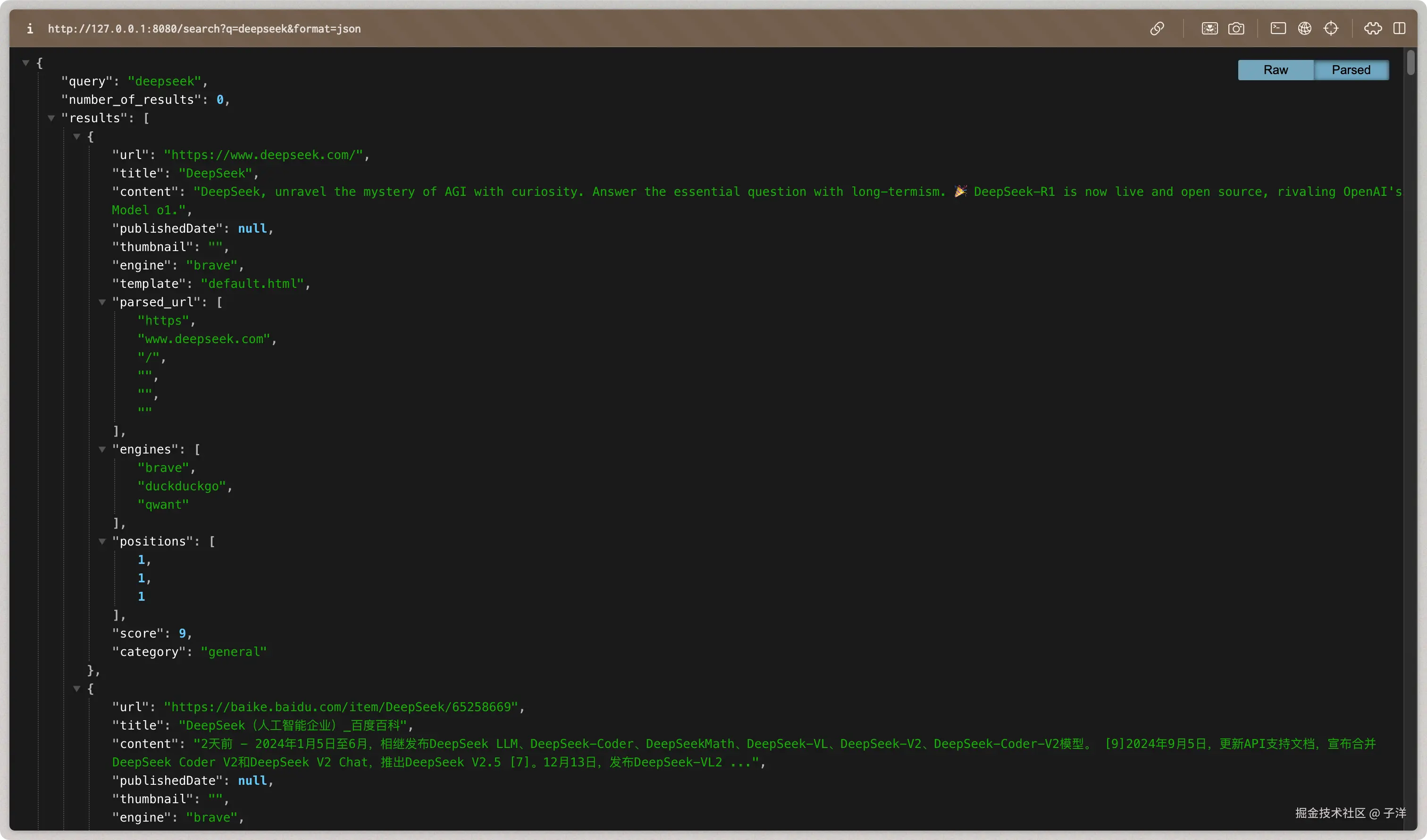
Task: Activate the crosshair element picker icon
Action: coord(1331,28)
